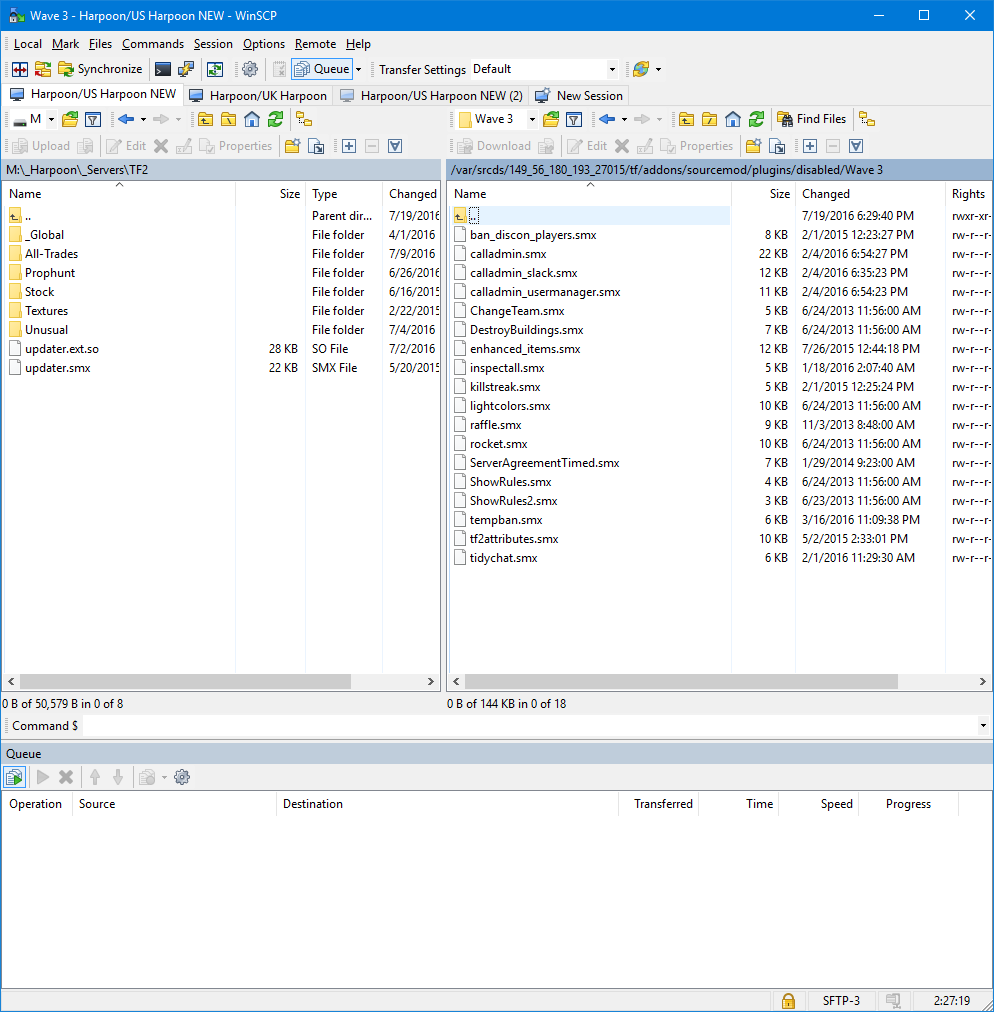Open local directory icon beside the M drive
The image size is (994, 1012).
pos(70,119)
